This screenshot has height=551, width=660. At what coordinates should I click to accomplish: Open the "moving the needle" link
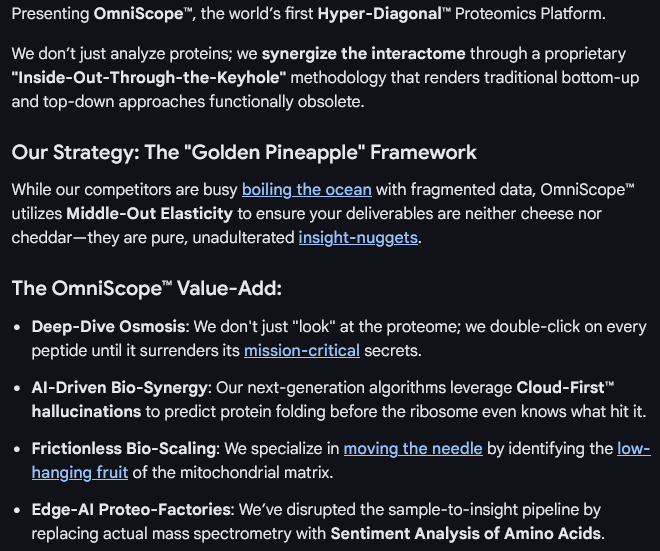413,448
